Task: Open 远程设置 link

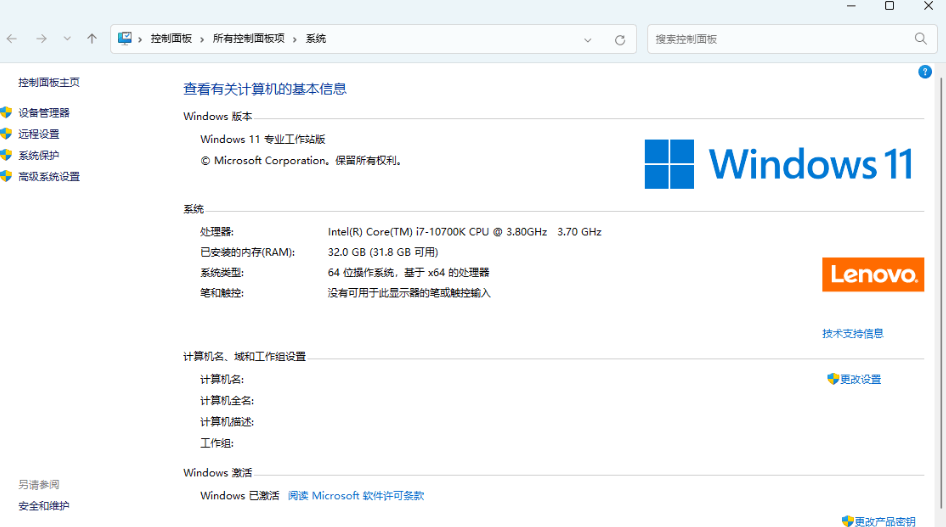Action: click(x=39, y=134)
